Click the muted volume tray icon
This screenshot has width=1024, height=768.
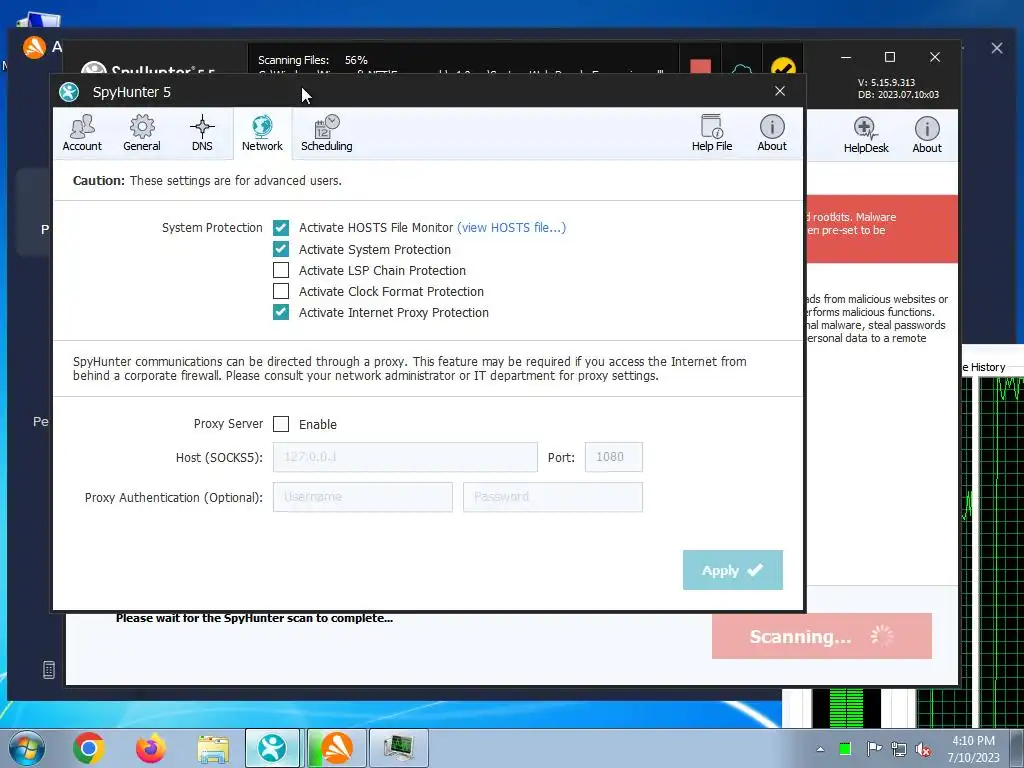click(x=923, y=749)
